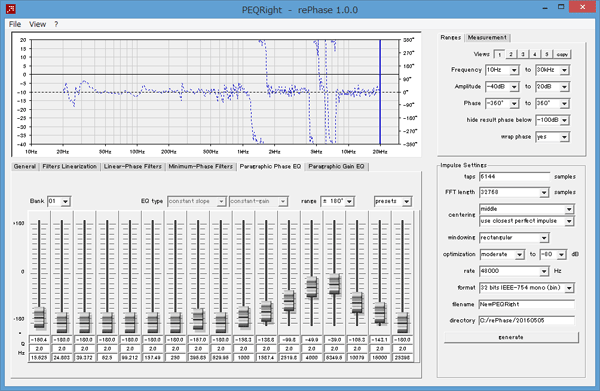Click the taps input field
The image size is (600, 391).
pos(514,177)
